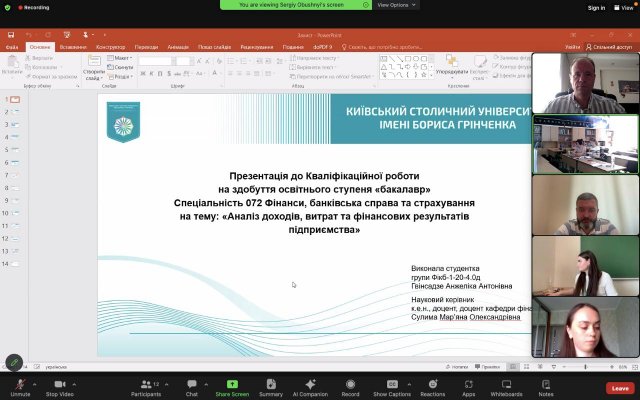Click the Sign in link

pos(596,7)
